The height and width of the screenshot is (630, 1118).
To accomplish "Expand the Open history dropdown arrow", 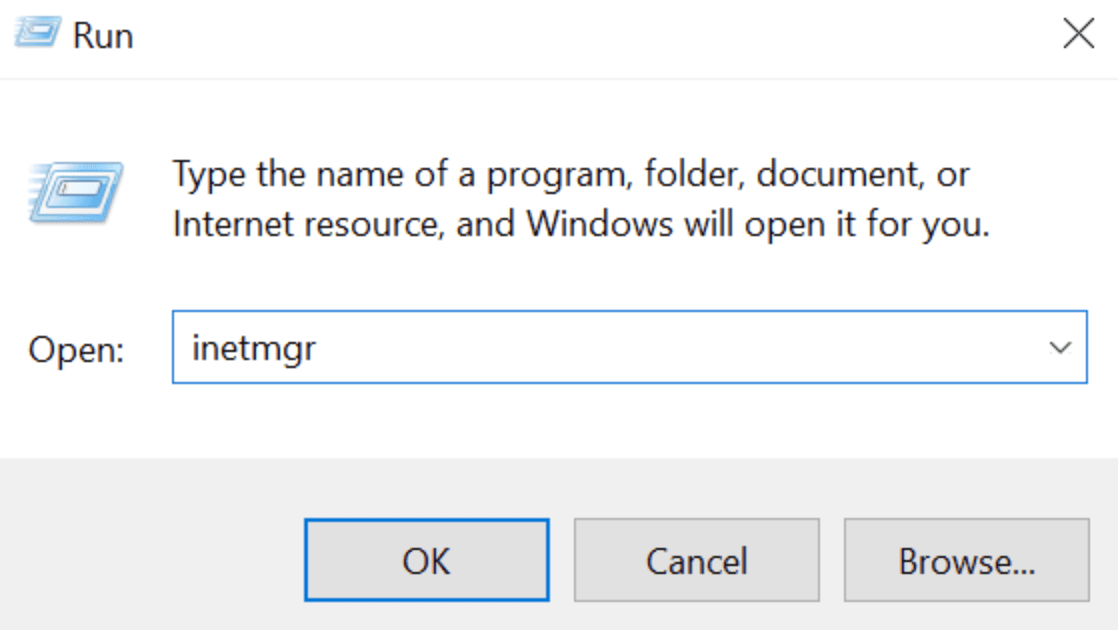I will click(x=1059, y=348).
